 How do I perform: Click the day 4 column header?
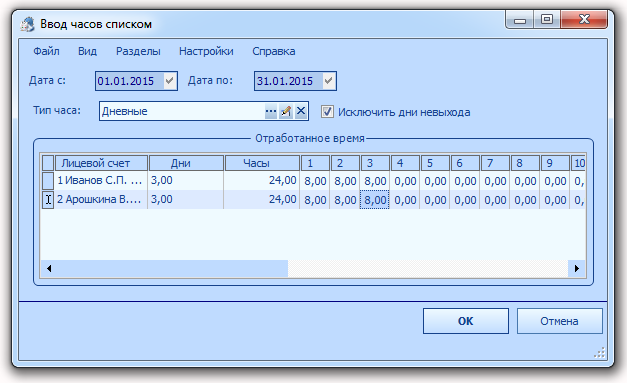[405, 163]
